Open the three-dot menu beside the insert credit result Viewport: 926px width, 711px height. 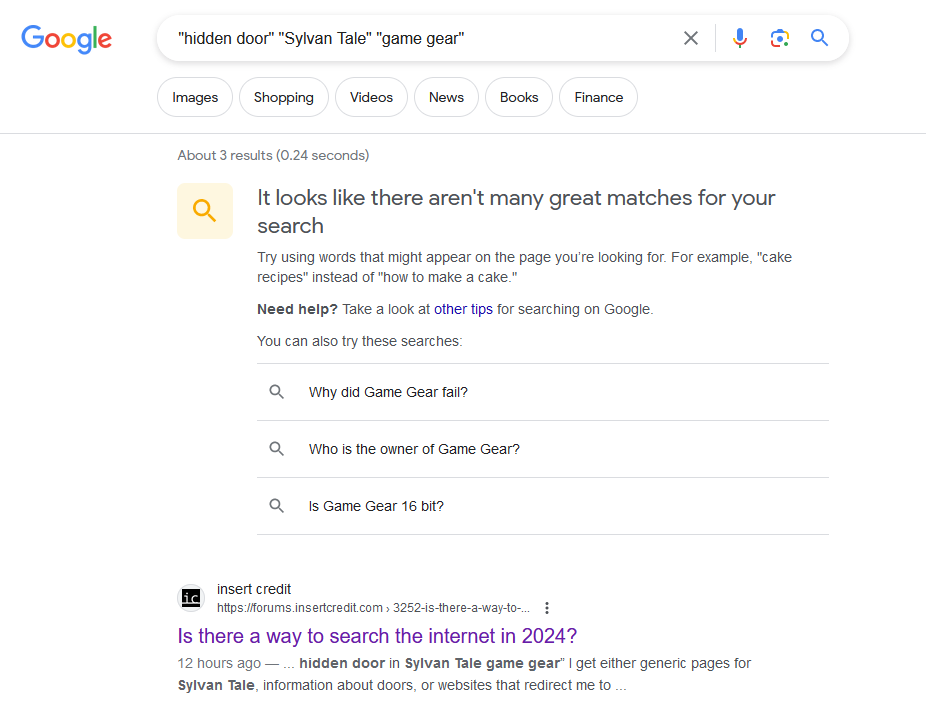(547, 608)
